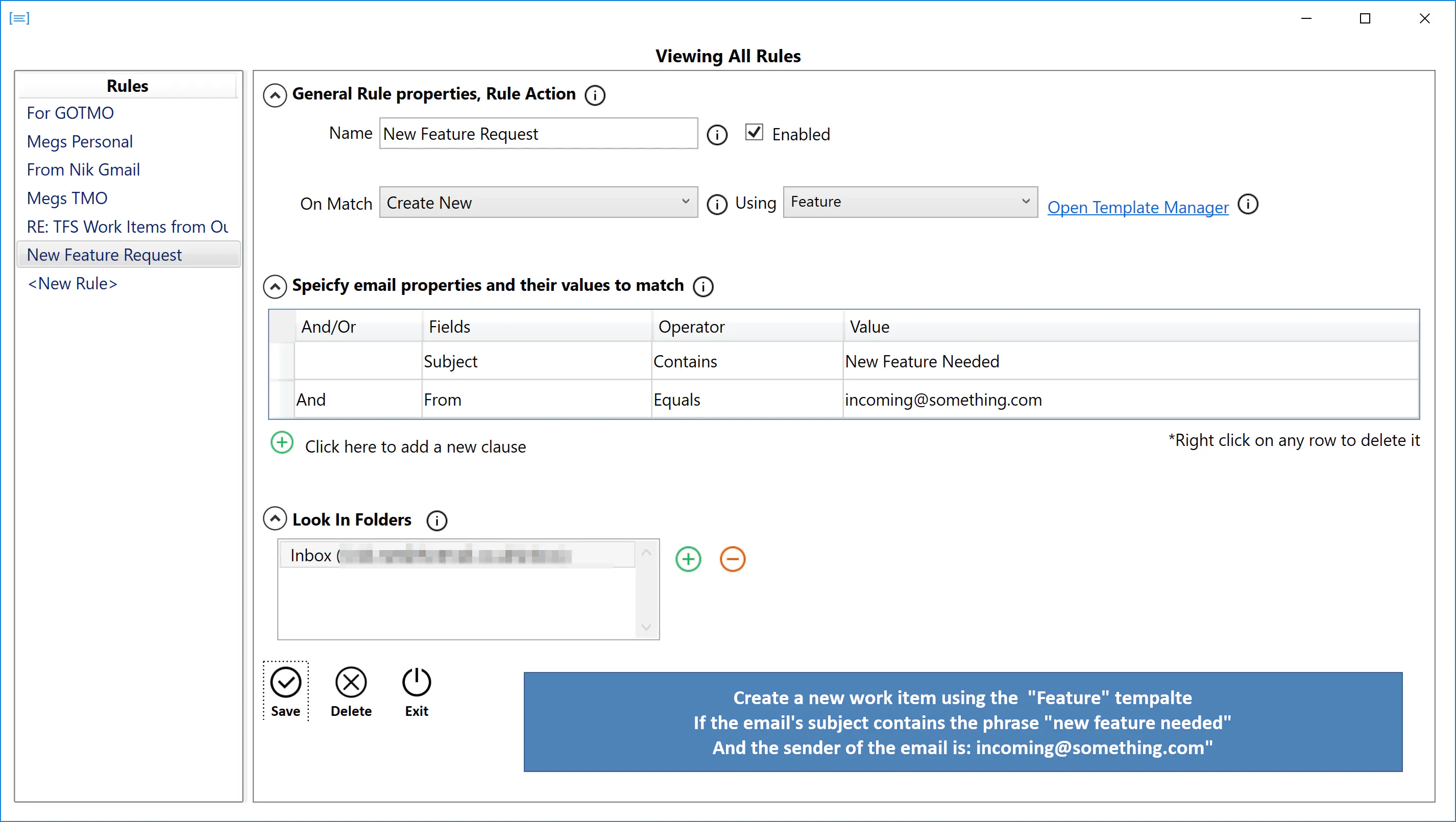Click the Name input field

click(538, 133)
